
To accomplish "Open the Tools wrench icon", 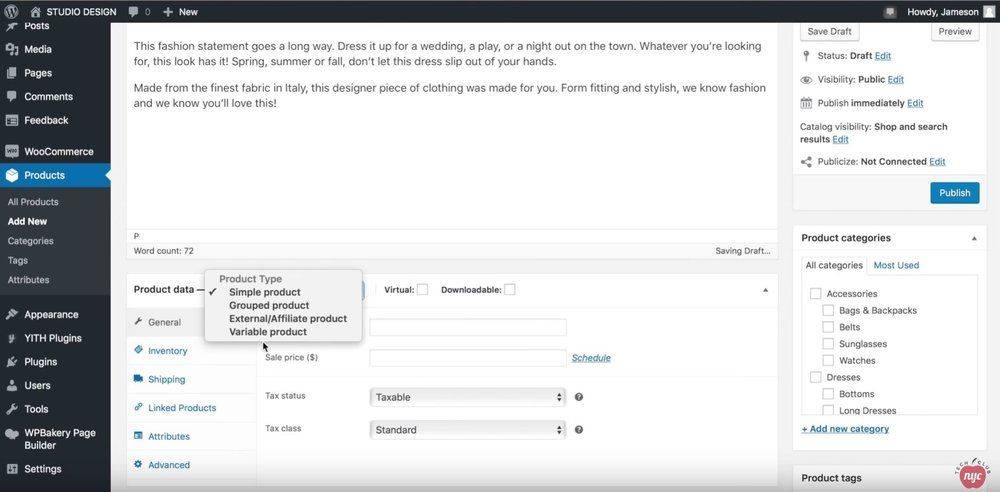I will (x=12, y=409).
